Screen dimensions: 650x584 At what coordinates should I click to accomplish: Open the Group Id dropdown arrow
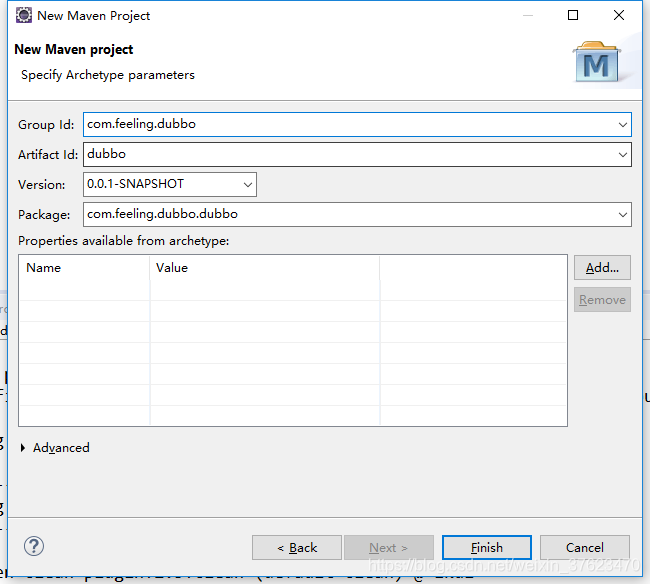[x=622, y=124]
